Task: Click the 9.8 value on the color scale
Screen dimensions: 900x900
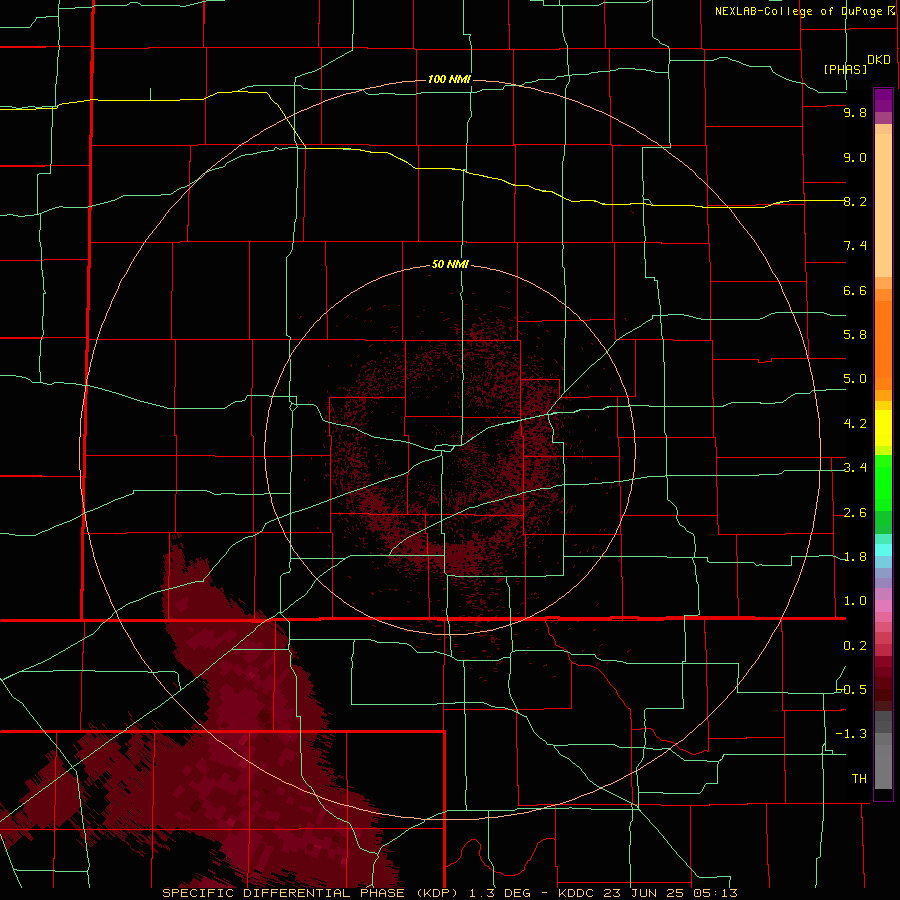Action: pyautogui.click(x=855, y=112)
